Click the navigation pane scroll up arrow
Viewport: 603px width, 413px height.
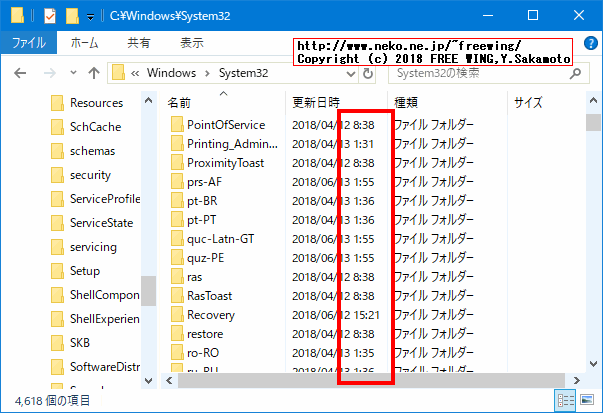pyautogui.click(x=148, y=101)
